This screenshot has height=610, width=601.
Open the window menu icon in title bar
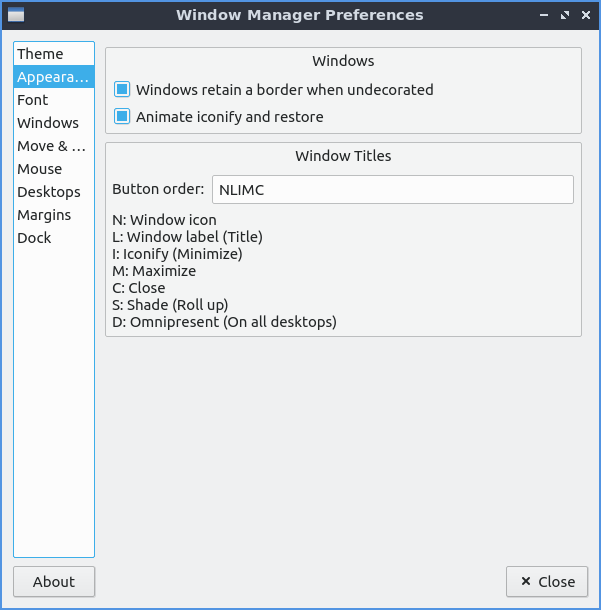pos(15,15)
